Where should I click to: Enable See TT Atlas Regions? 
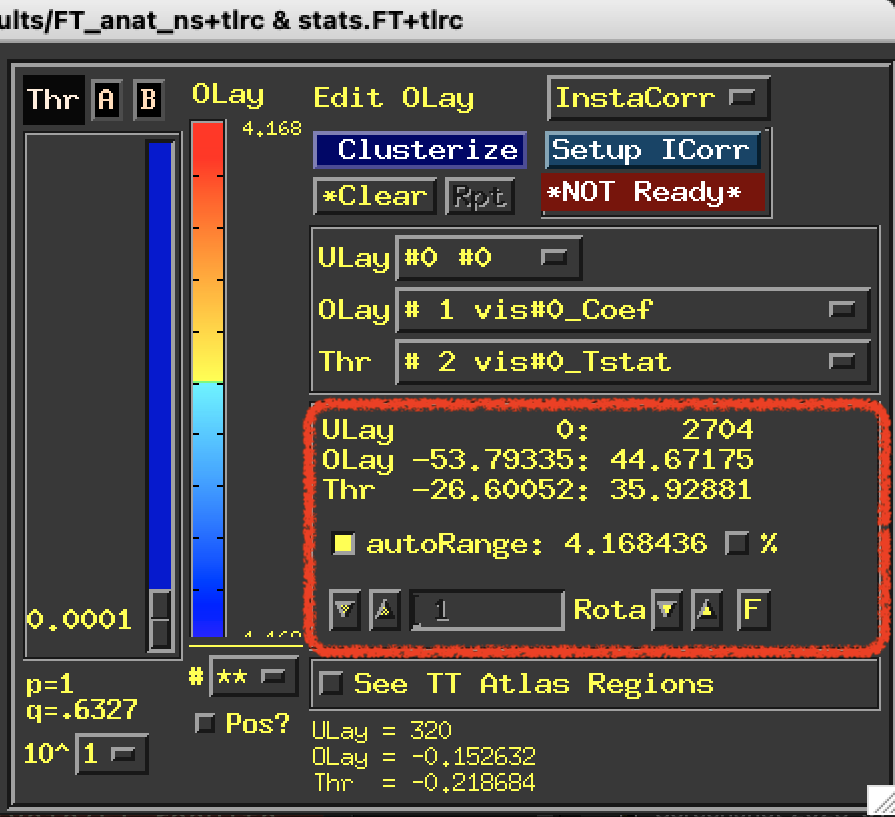point(330,684)
